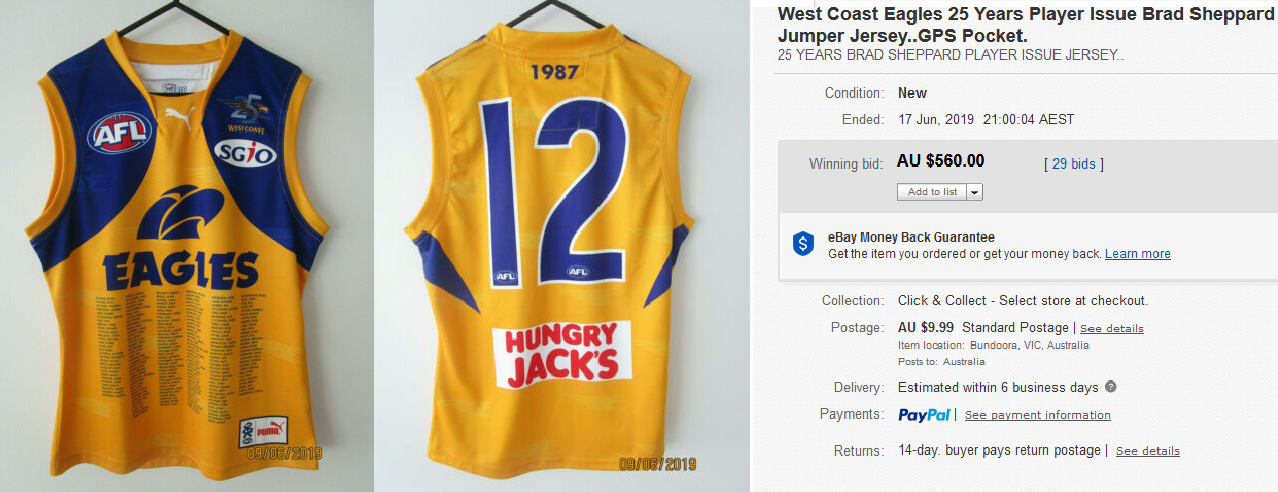Click the 1987 text on back jersey

coord(555,72)
